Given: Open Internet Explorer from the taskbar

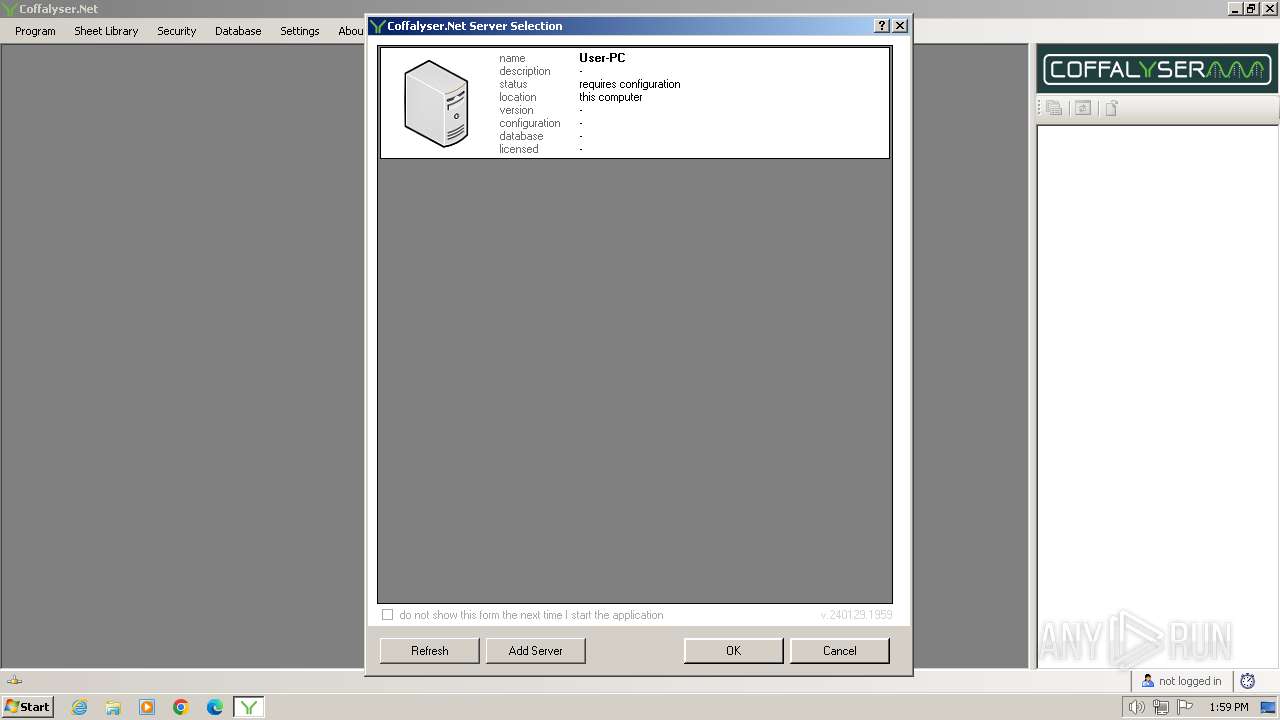Looking at the screenshot, I should tap(79, 707).
